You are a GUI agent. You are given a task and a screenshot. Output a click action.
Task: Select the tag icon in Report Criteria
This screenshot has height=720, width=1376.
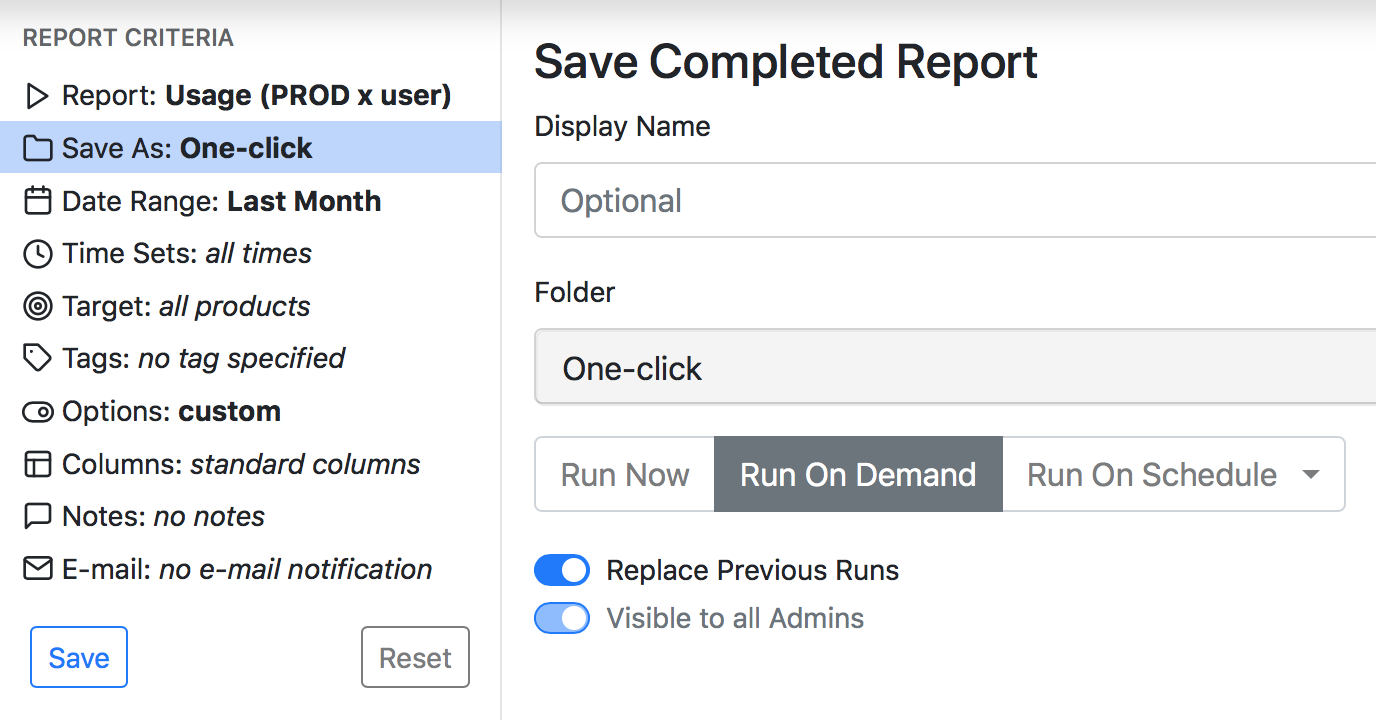pos(36,358)
